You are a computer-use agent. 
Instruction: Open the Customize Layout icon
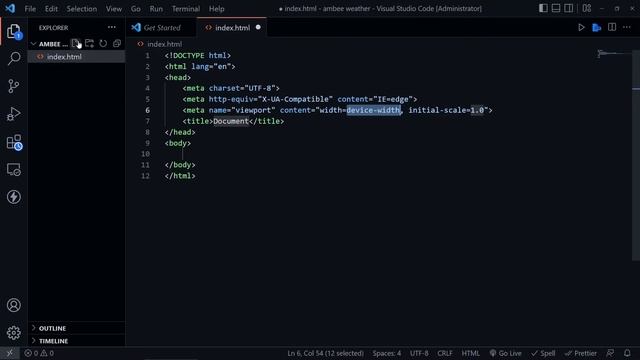click(587, 8)
